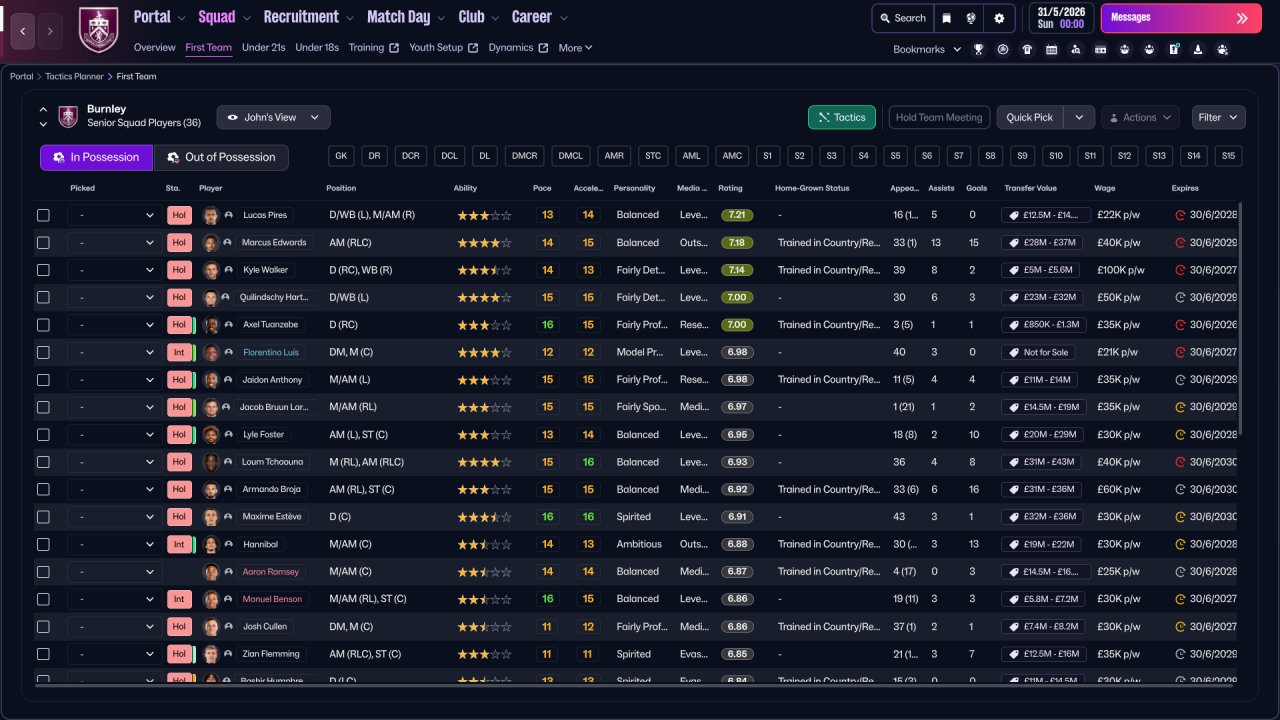1280x720 pixels.
Task: Open the Messages button
Action: [x=1181, y=18]
